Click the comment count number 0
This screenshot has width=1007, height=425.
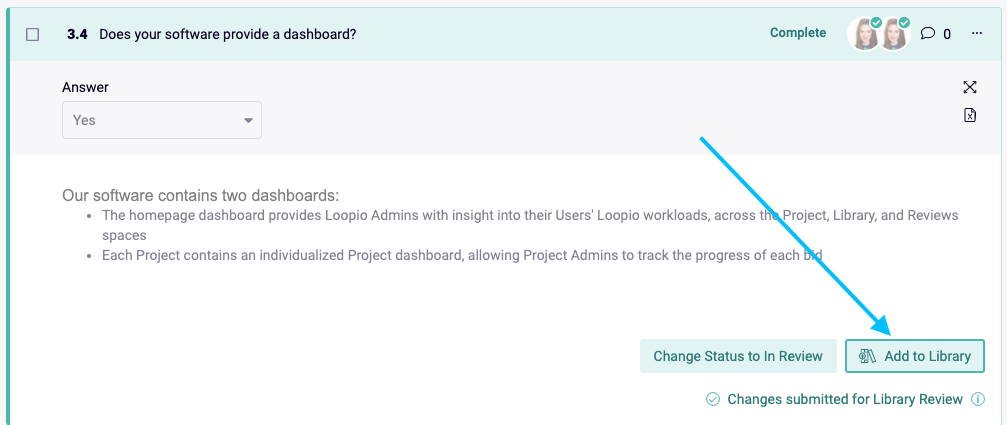tap(947, 34)
